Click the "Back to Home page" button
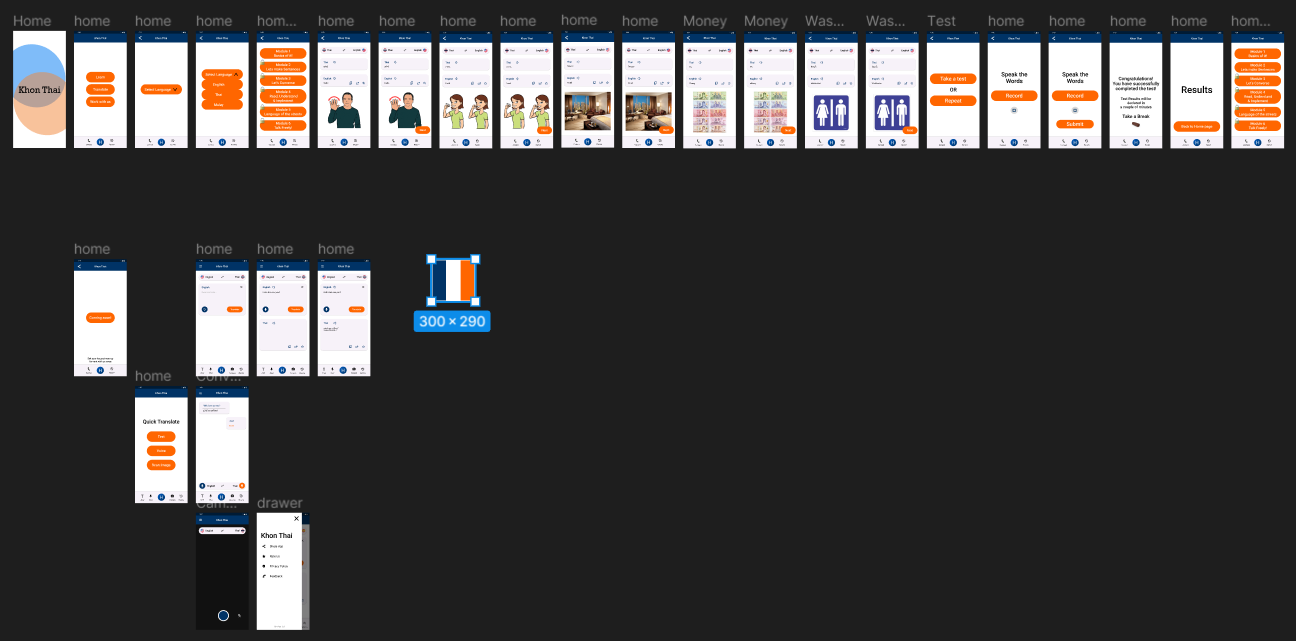 (x=1197, y=126)
